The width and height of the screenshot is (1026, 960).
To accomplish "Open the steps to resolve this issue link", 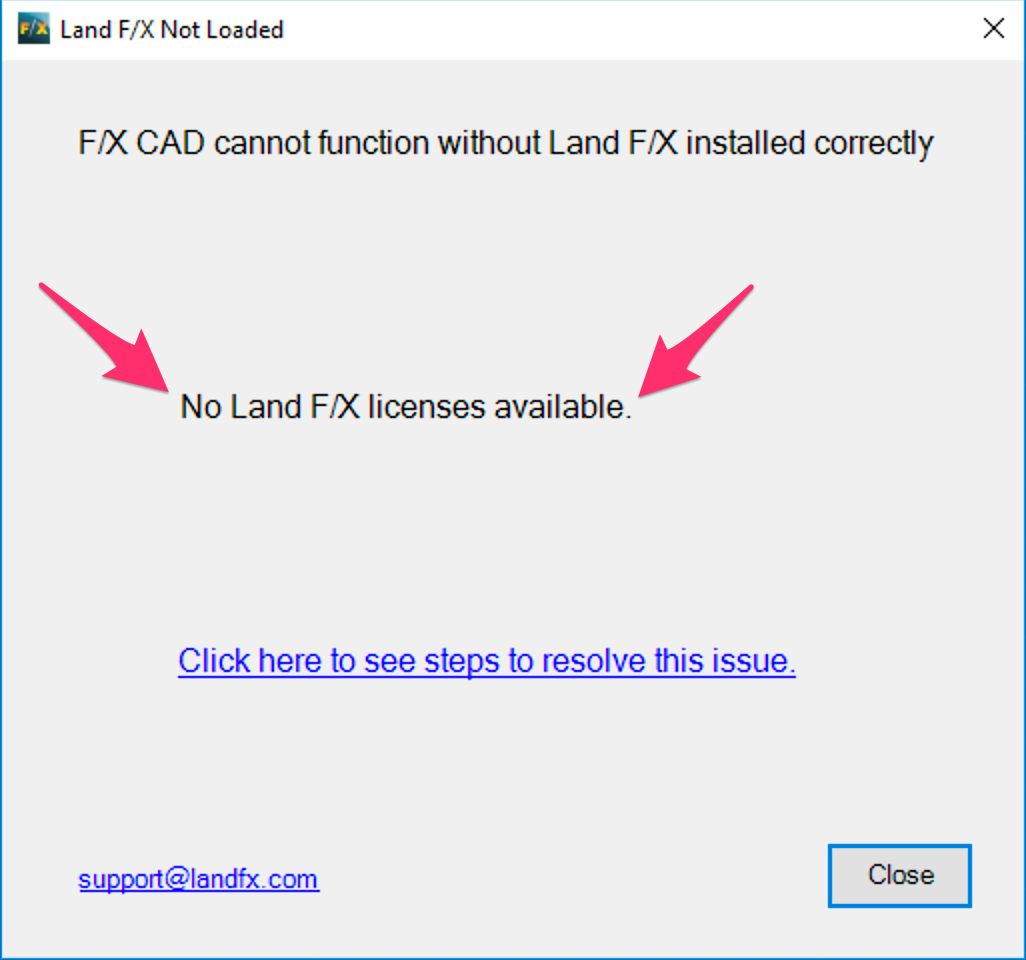I will tap(487, 661).
